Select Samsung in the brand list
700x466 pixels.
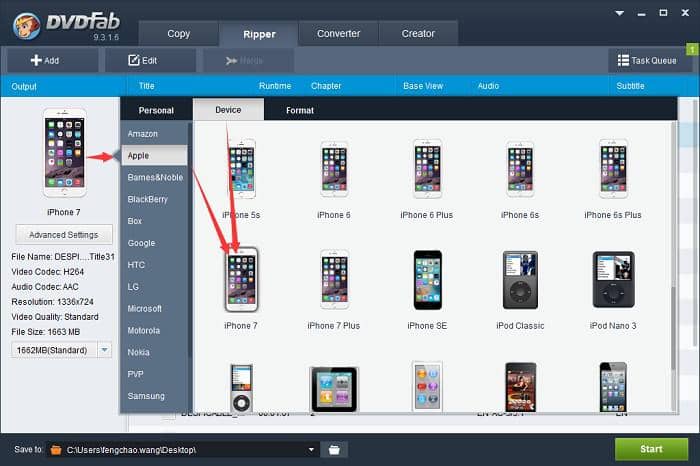154,396
